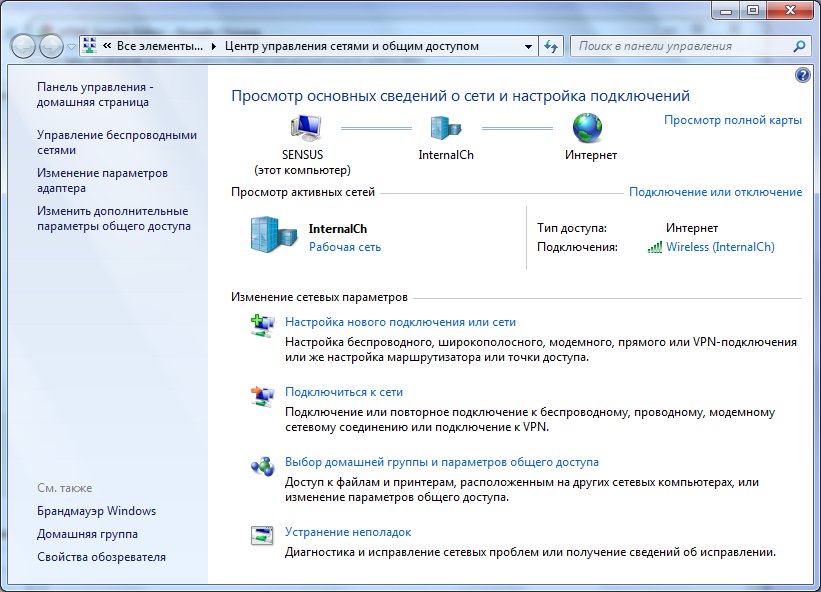
Task: Click 'Рабочая сеть' network type link
Action: click(x=345, y=247)
